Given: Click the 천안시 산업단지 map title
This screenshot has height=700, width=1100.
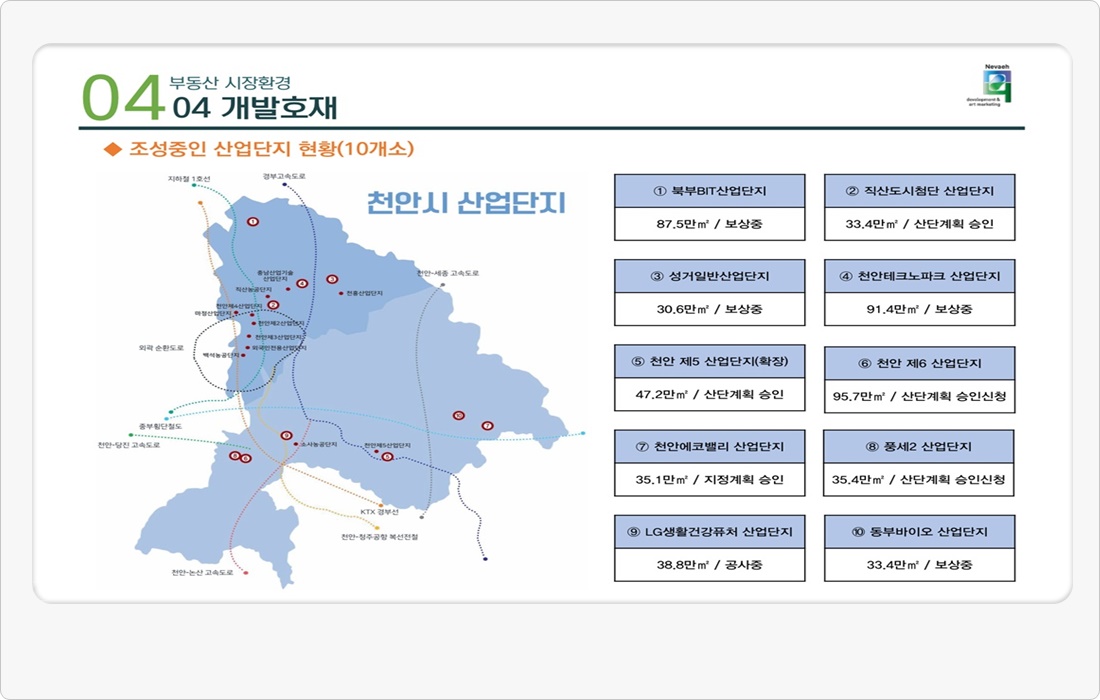Looking at the screenshot, I should 466,203.
